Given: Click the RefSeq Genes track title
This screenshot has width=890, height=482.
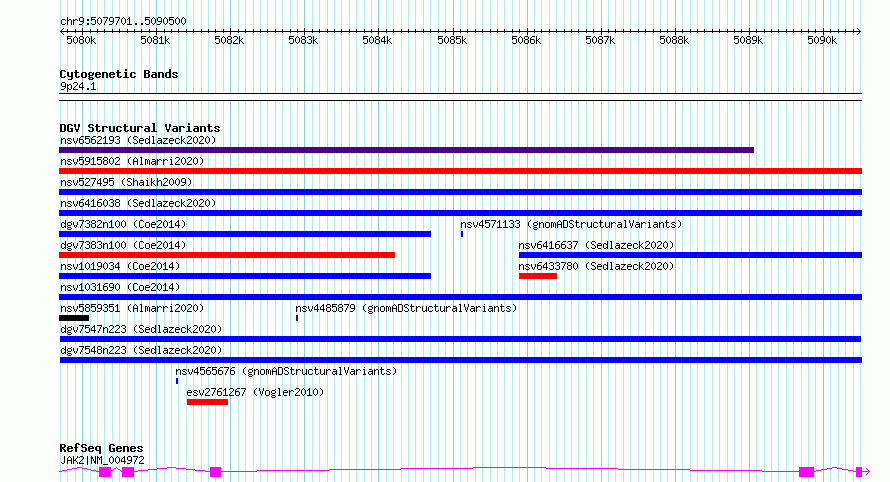Looking at the screenshot, I should point(101,449).
